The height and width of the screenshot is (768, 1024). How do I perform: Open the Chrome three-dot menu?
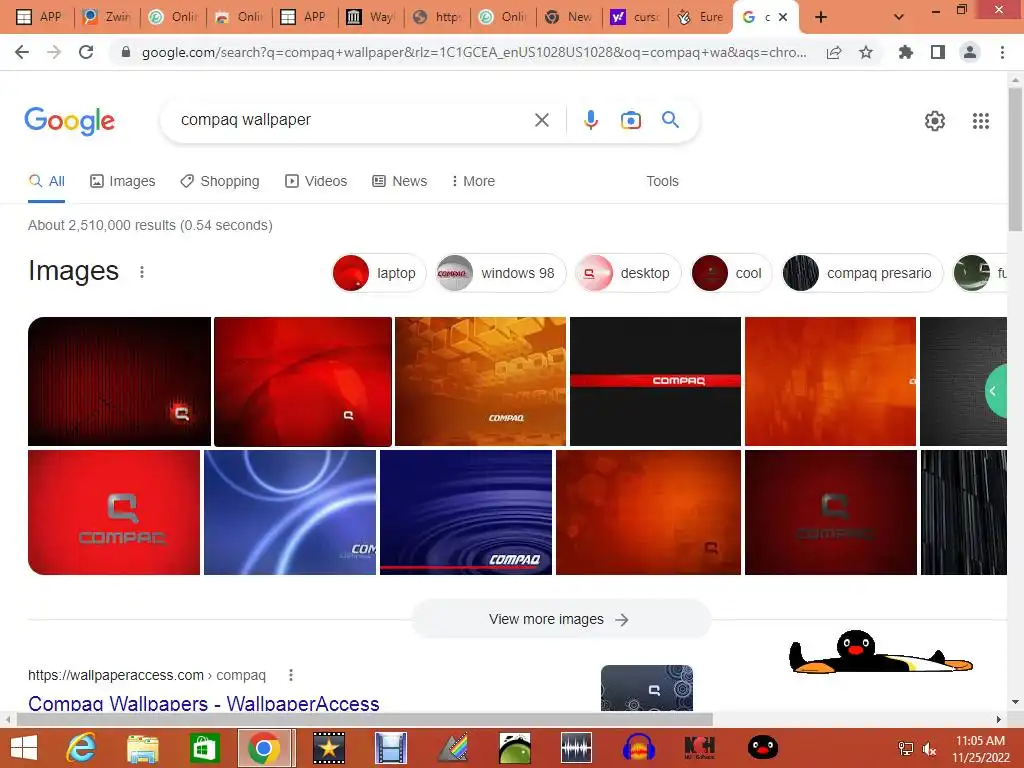coord(1002,52)
